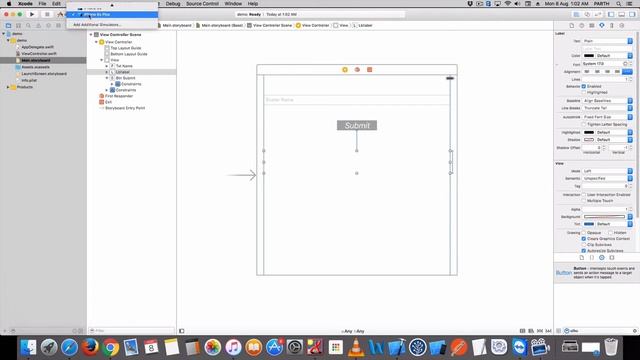
Task: Select the Attributes inspector icon
Action: tap(602, 25)
